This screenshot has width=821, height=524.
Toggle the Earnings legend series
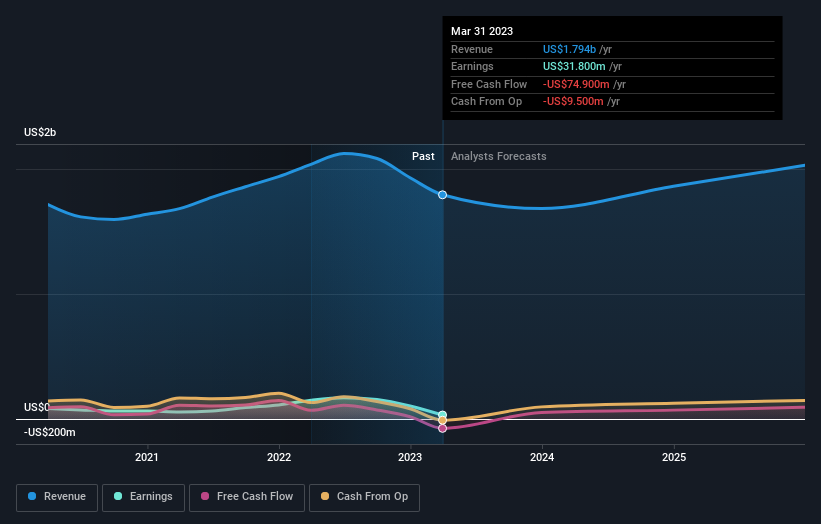143,497
